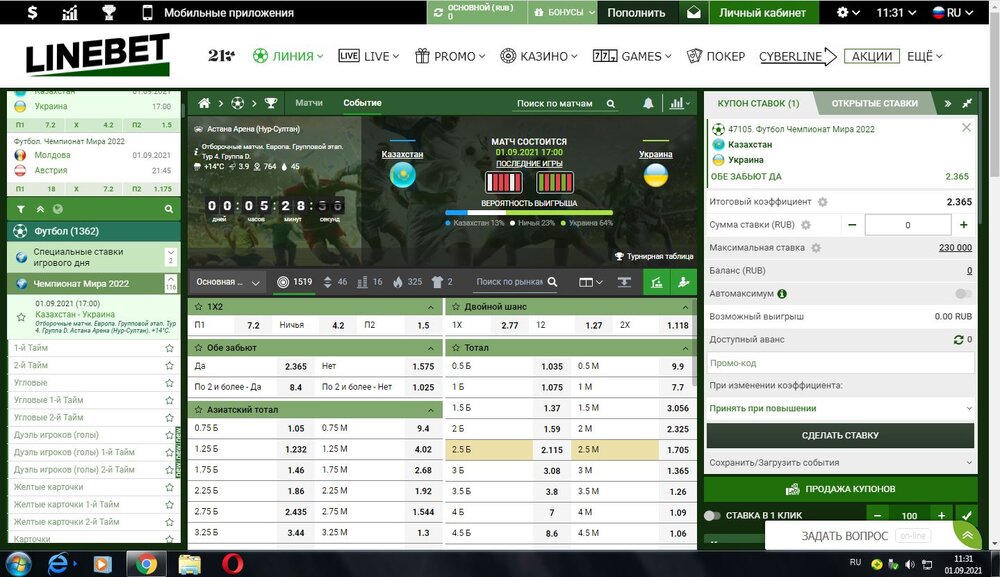Star the Двойной шанс market
This screenshot has width=1000, height=577.
click(456, 307)
